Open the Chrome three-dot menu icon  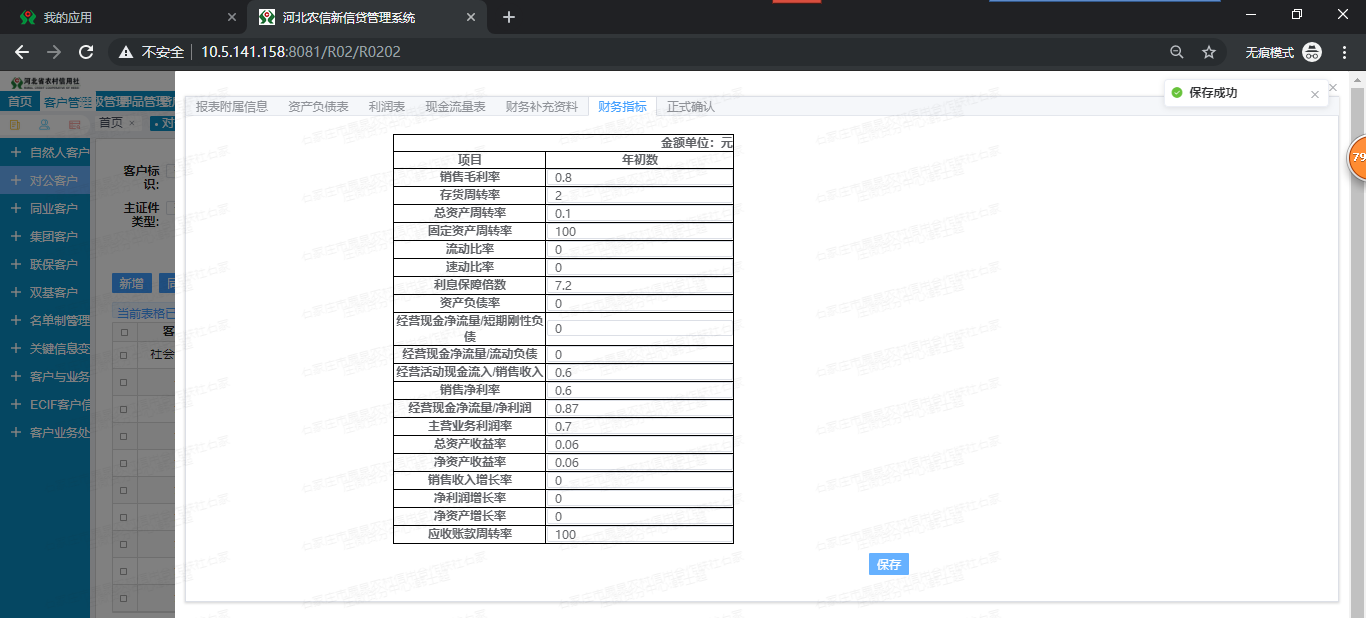point(1344,52)
